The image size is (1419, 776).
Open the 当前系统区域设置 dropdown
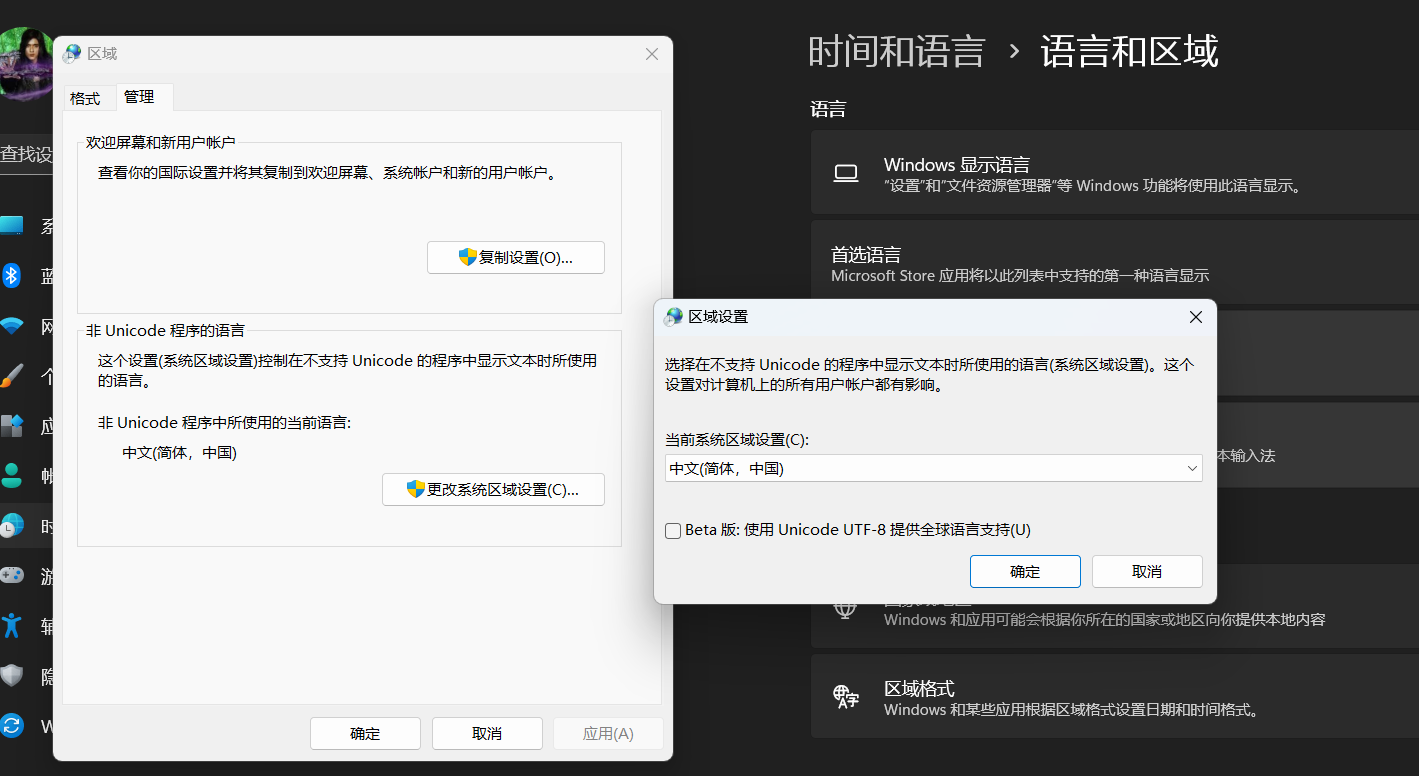[933, 468]
